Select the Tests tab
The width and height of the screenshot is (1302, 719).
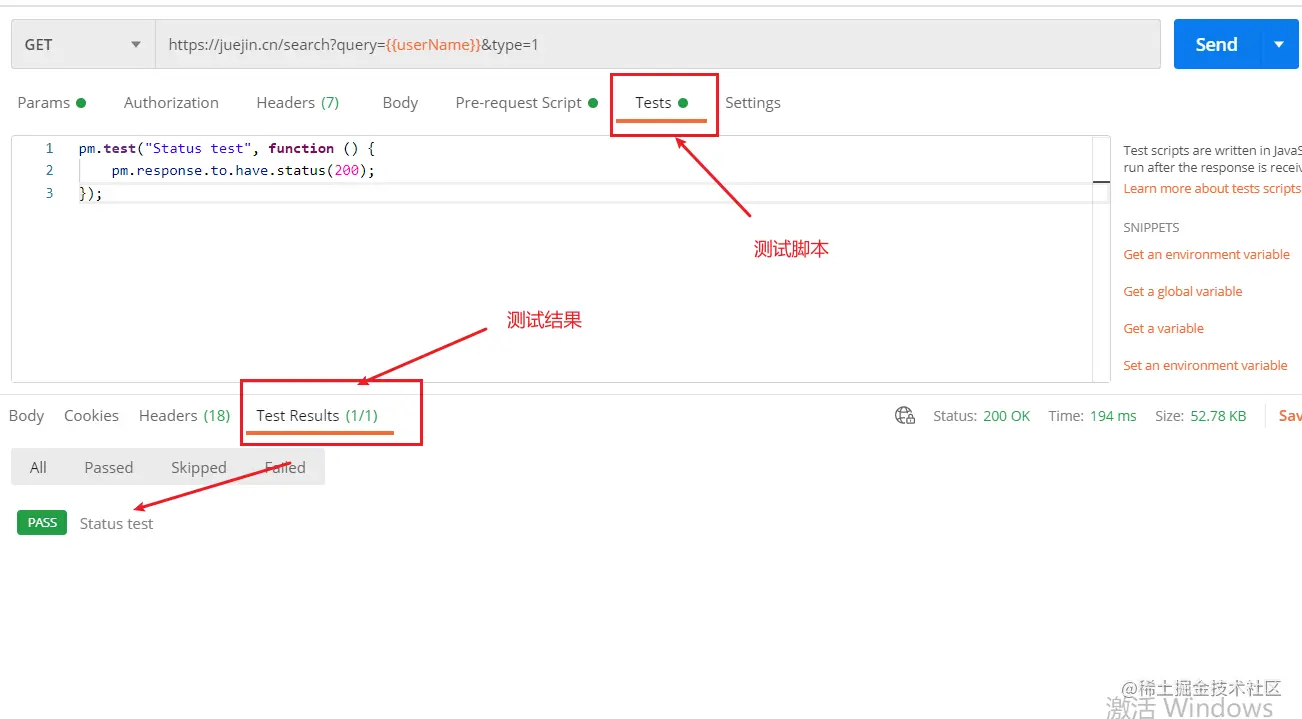click(661, 103)
